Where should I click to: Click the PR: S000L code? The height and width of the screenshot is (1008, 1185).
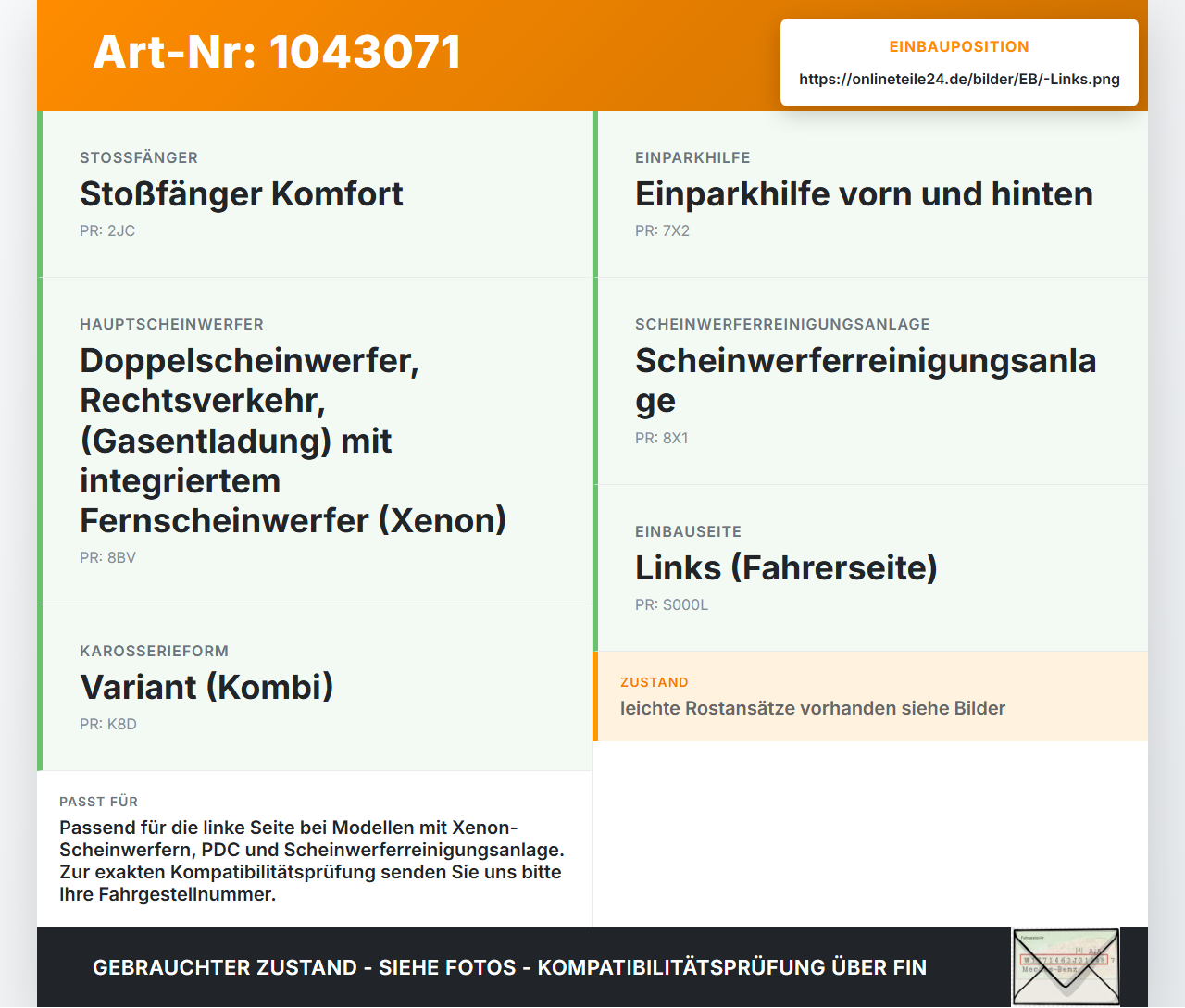(x=671, y=604)
